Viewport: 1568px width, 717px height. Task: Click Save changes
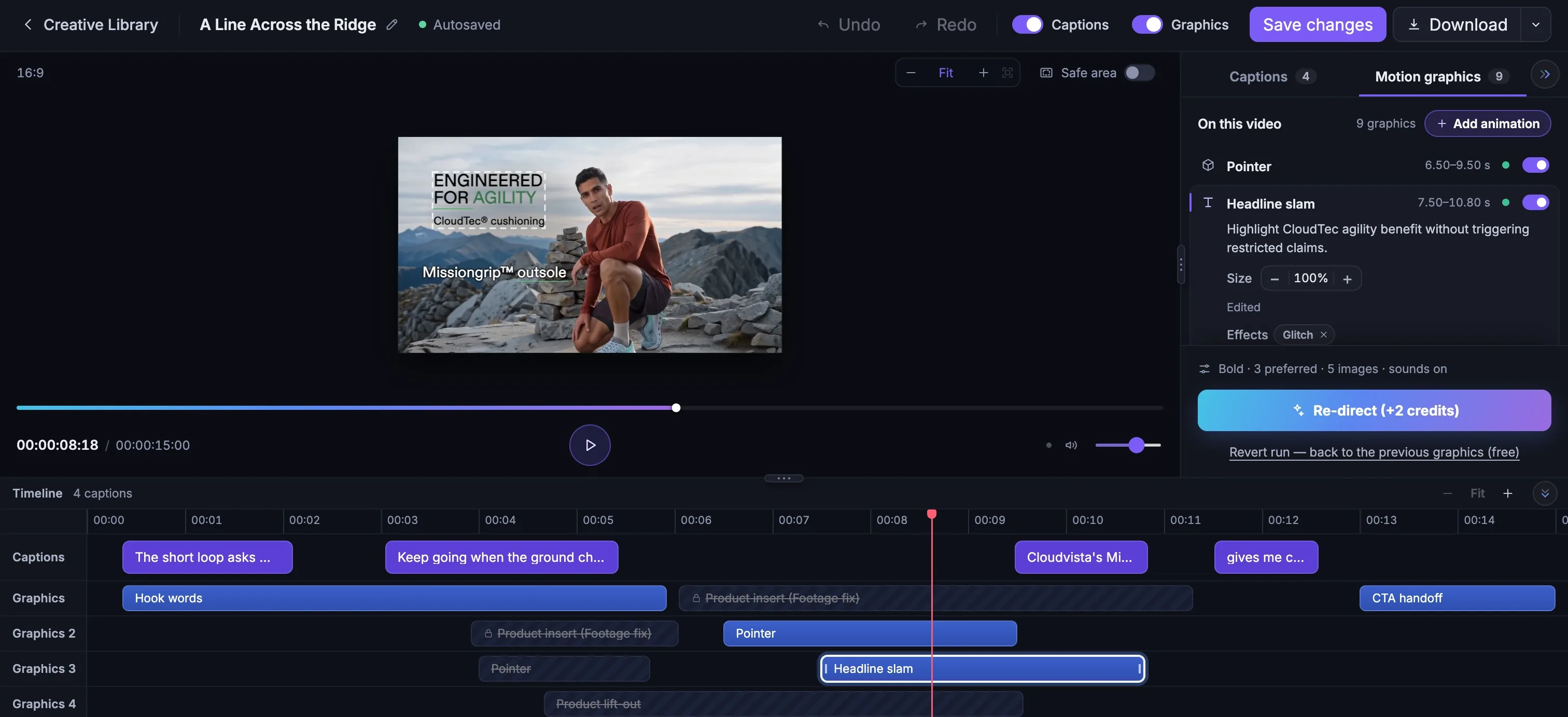(x=1317, y=24)
